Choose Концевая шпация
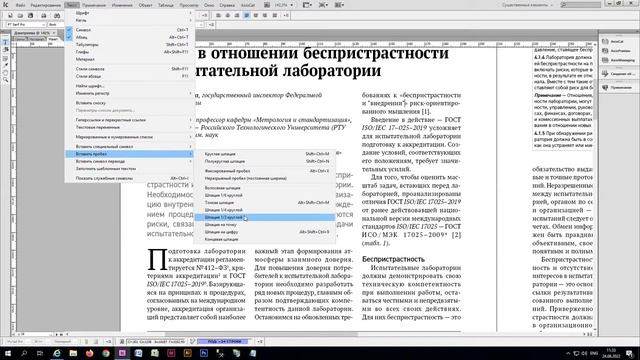Screen dimensions: 640x360 click(264, 239)
